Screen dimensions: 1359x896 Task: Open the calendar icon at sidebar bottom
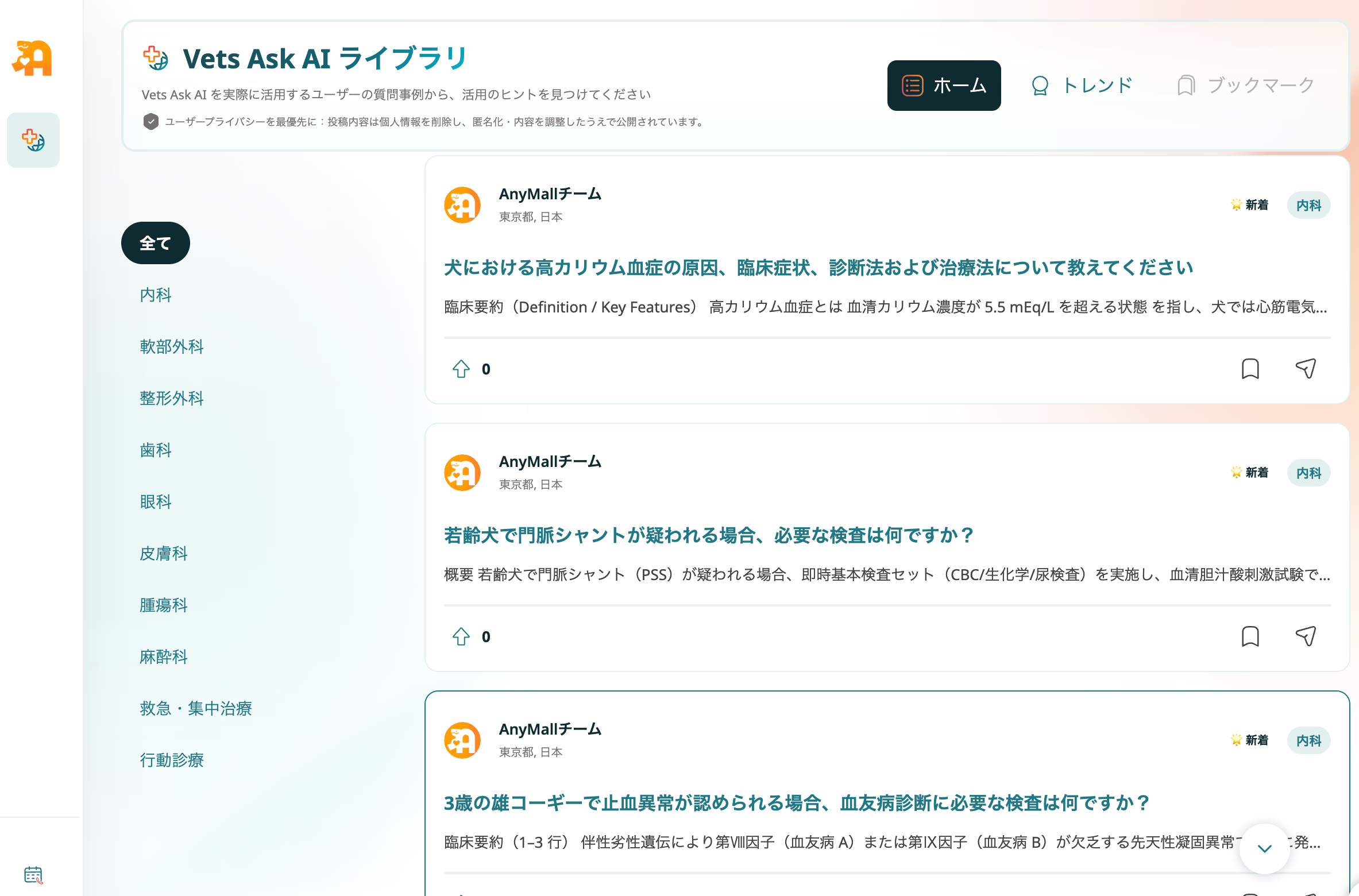click(x=33, y=875)
